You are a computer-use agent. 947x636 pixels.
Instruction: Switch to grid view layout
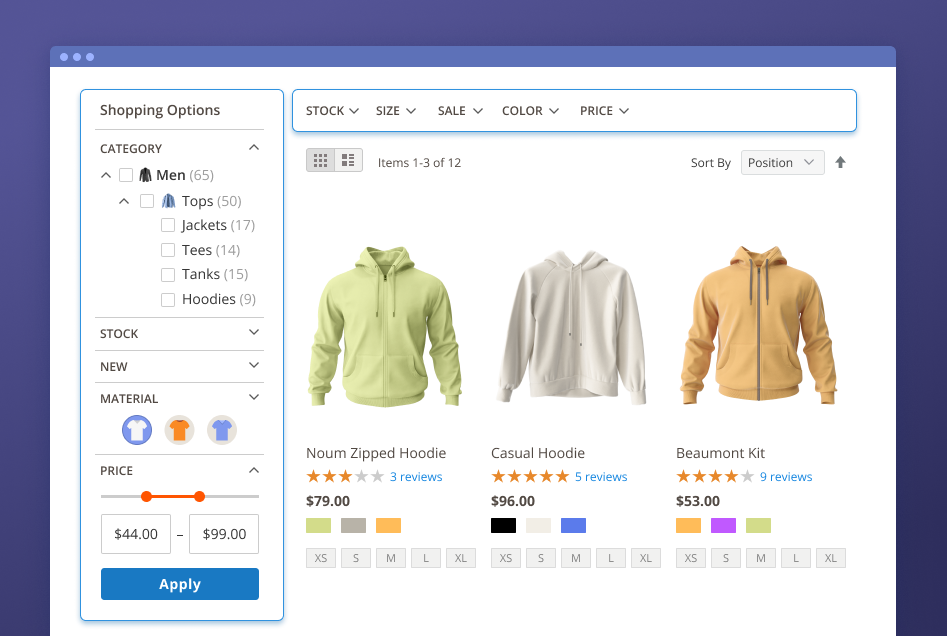tap(320, 161)
